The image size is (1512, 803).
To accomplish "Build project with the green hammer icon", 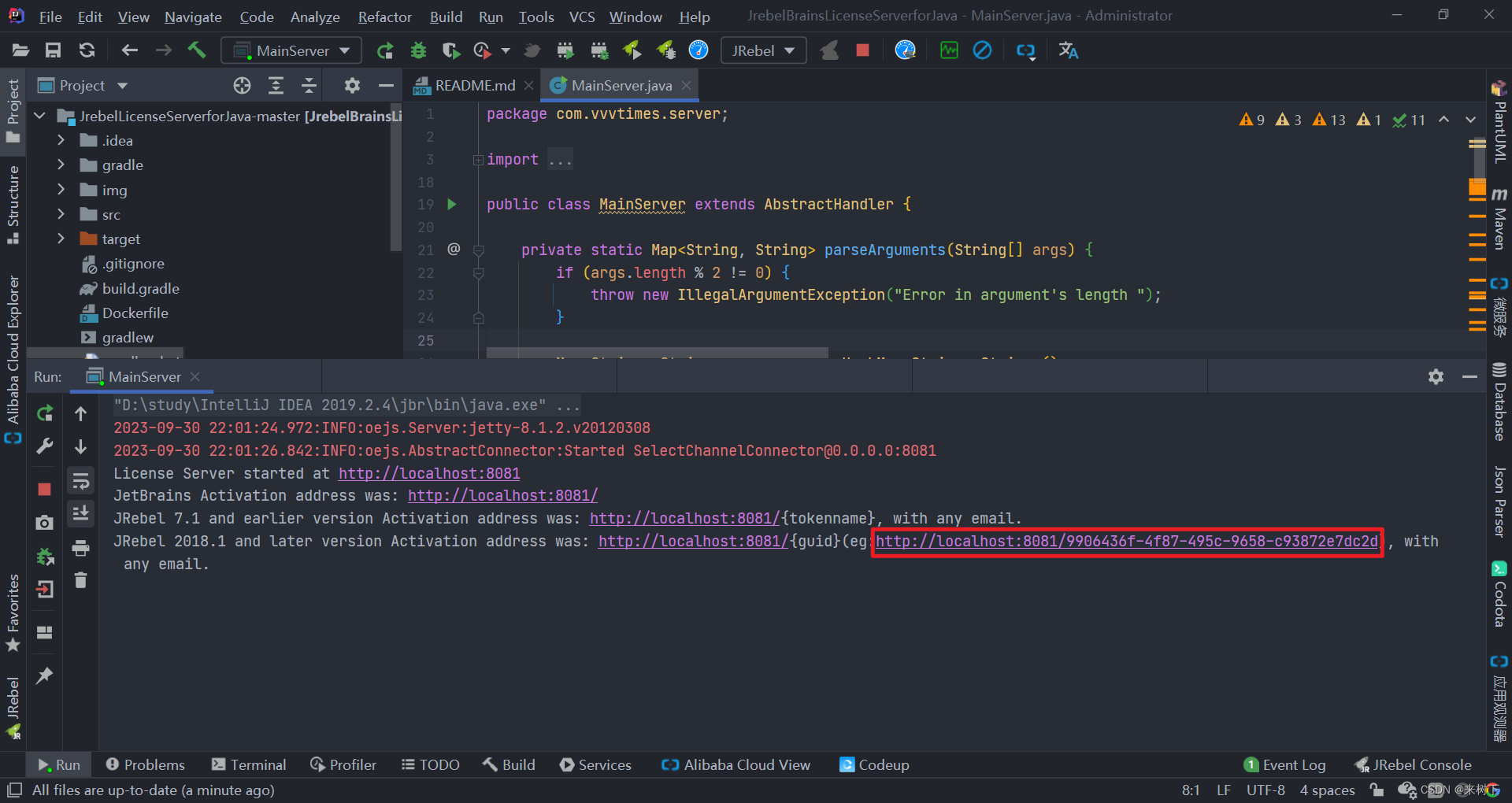I will coord(196,50).
